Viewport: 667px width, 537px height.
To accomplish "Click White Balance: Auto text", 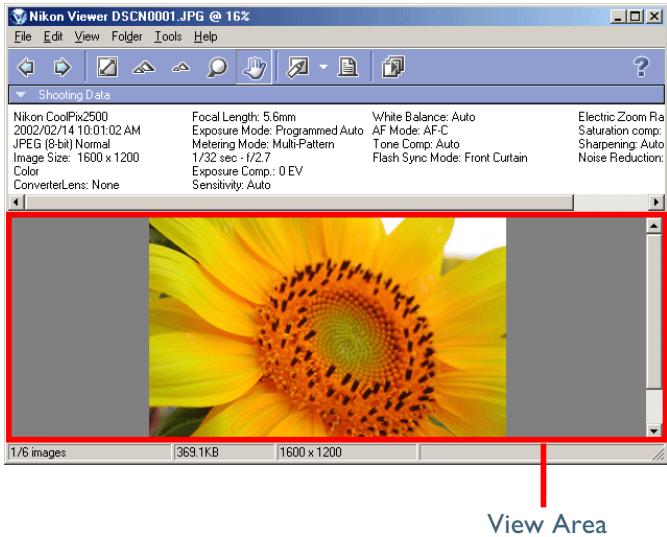I will [x=424, y=117].
